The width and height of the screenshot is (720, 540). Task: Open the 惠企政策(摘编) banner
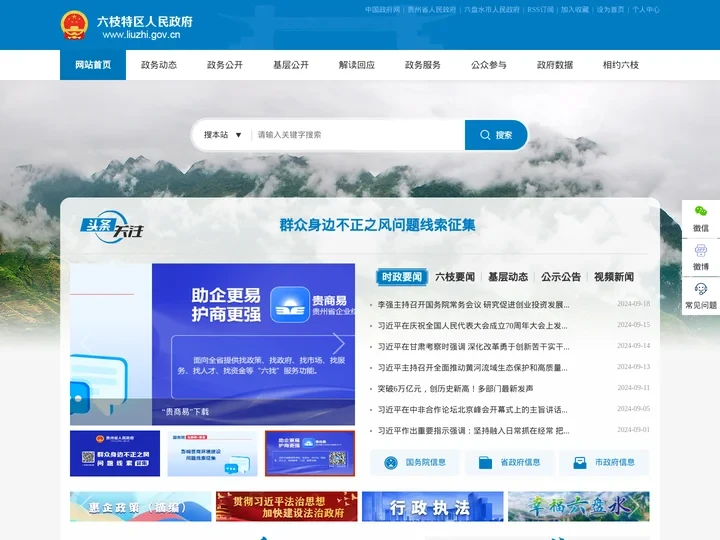pos(141,506)
